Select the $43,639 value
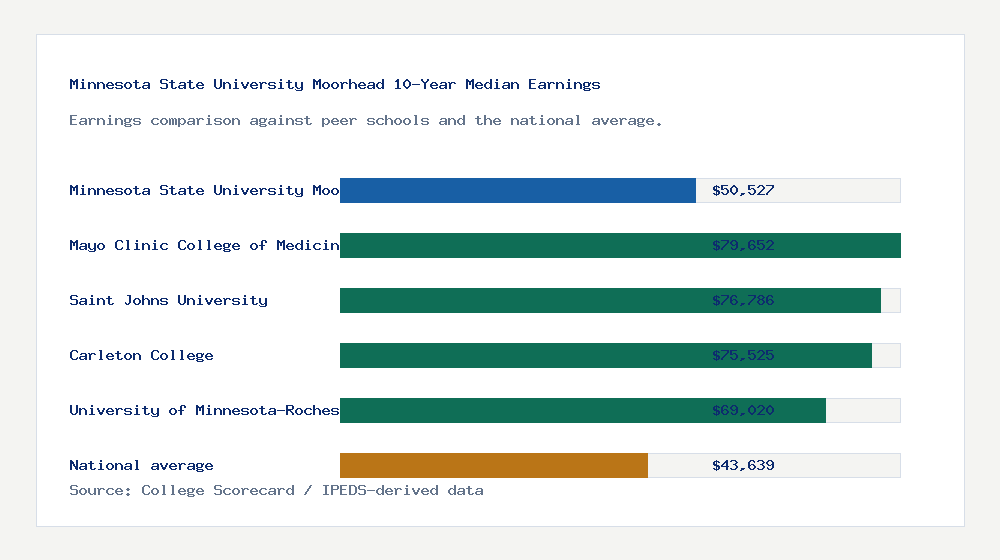1000x560 pixels. point(743,466)
